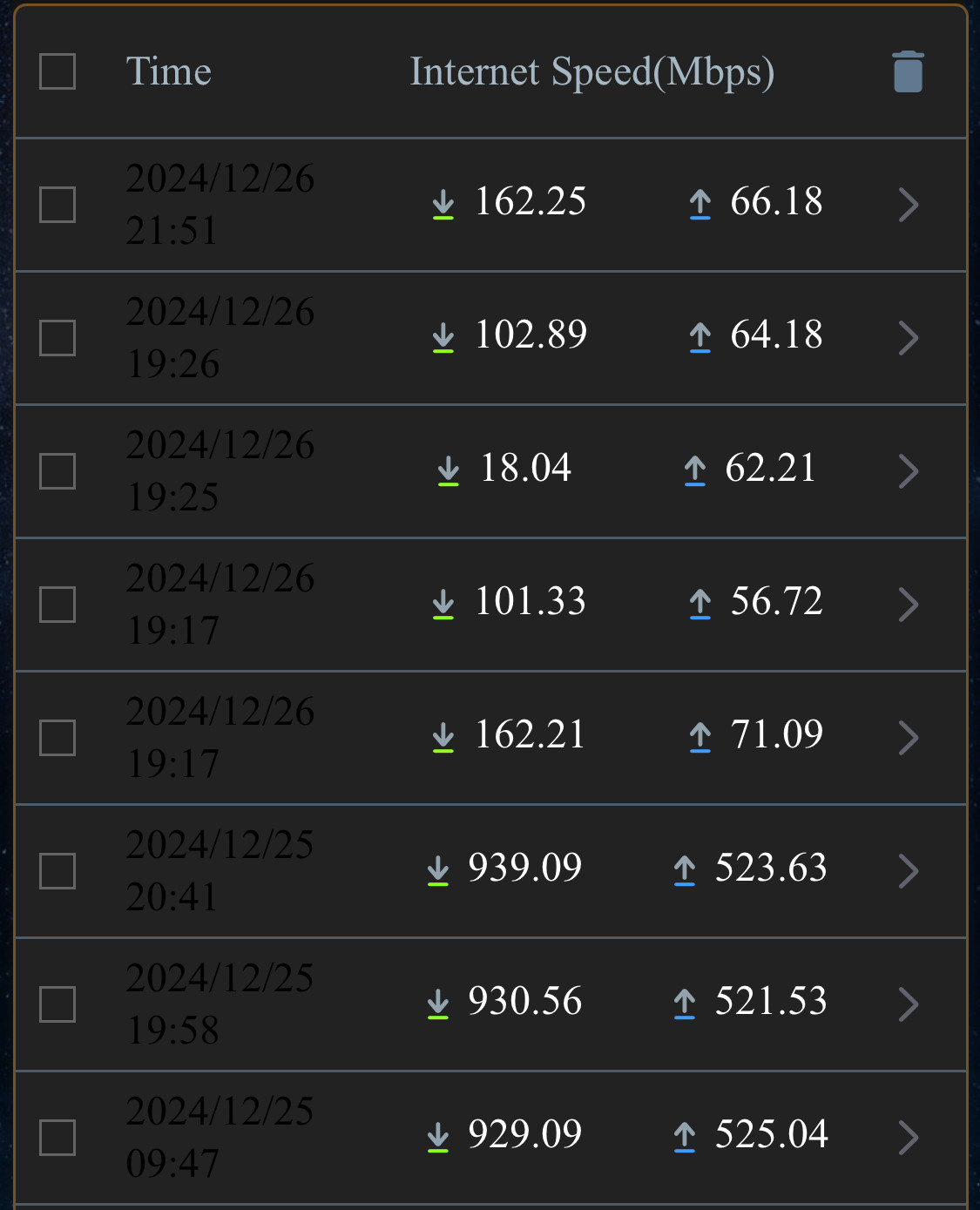980x1210 pixels.
Task: Click the trash delete icon
Action: coord(908,71)
